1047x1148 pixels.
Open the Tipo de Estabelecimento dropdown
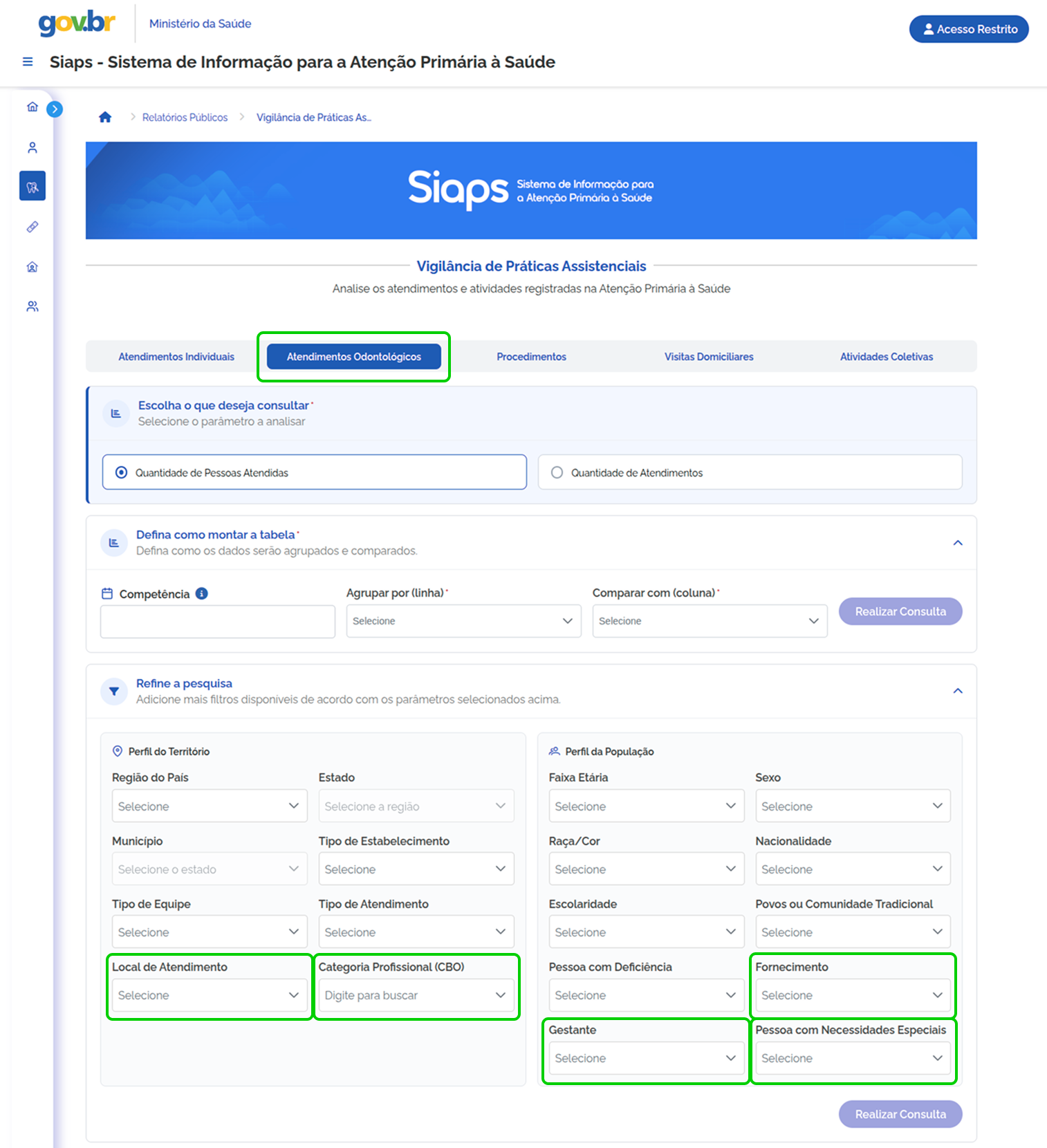(416, 869)
